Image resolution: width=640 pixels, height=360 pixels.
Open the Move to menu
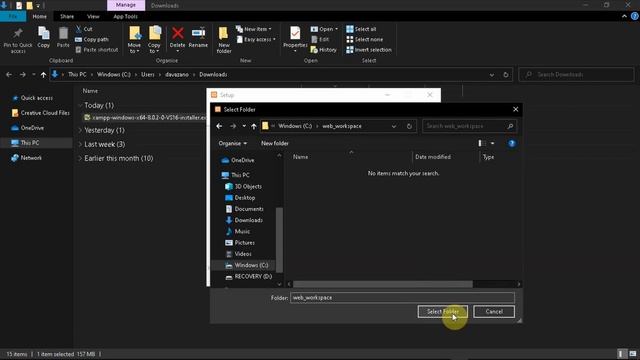pos(134,40)
